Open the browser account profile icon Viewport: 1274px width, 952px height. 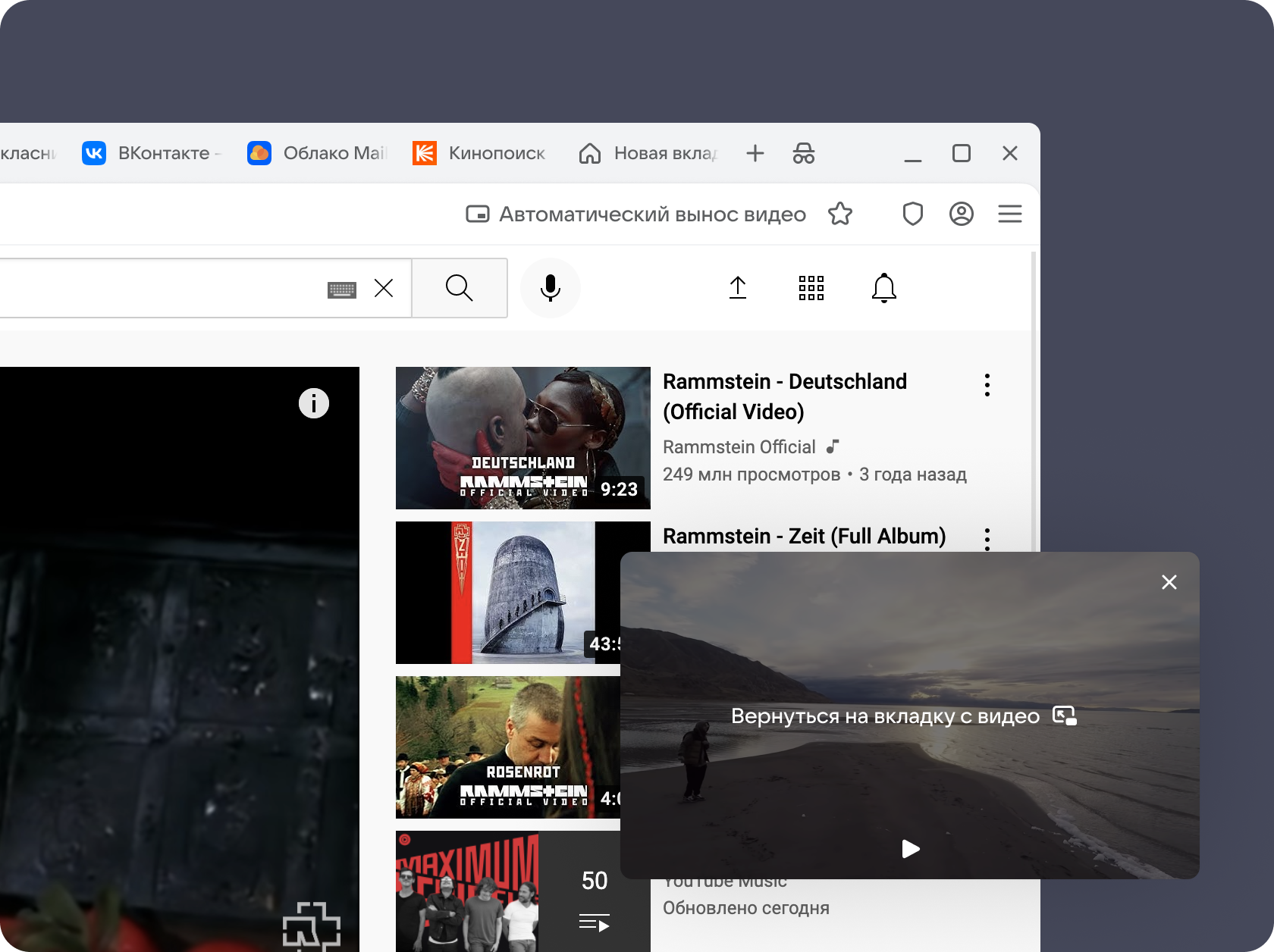pos(962,215)
